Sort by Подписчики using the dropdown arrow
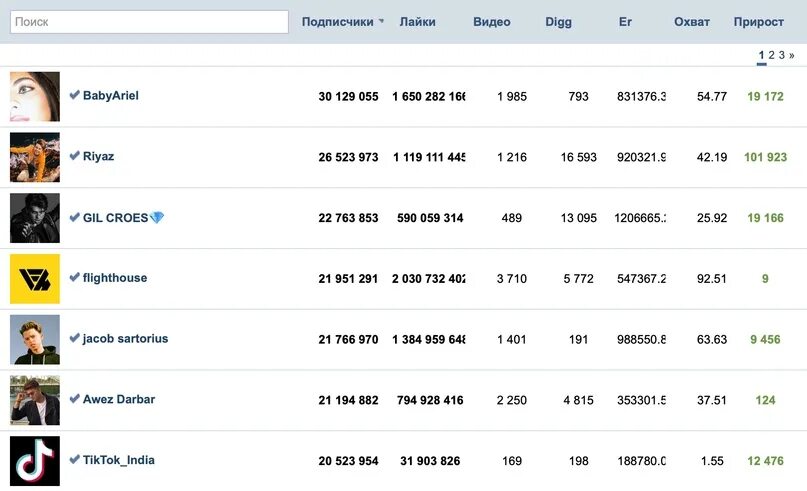The width and height of the screenshot is (807, 491). [x=381, y=22]
